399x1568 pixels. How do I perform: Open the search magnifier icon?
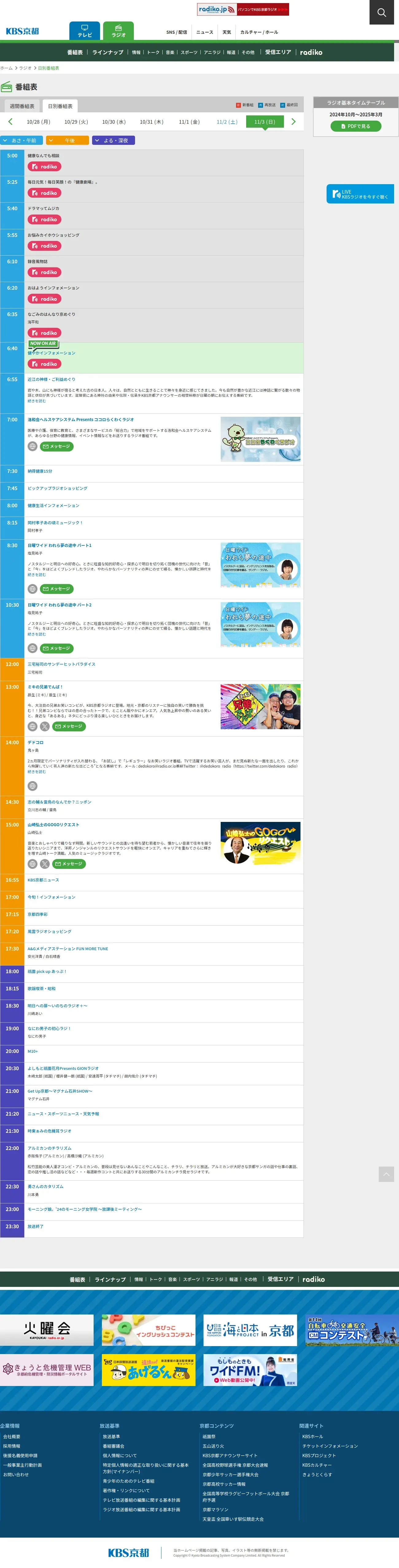(381, 12)
